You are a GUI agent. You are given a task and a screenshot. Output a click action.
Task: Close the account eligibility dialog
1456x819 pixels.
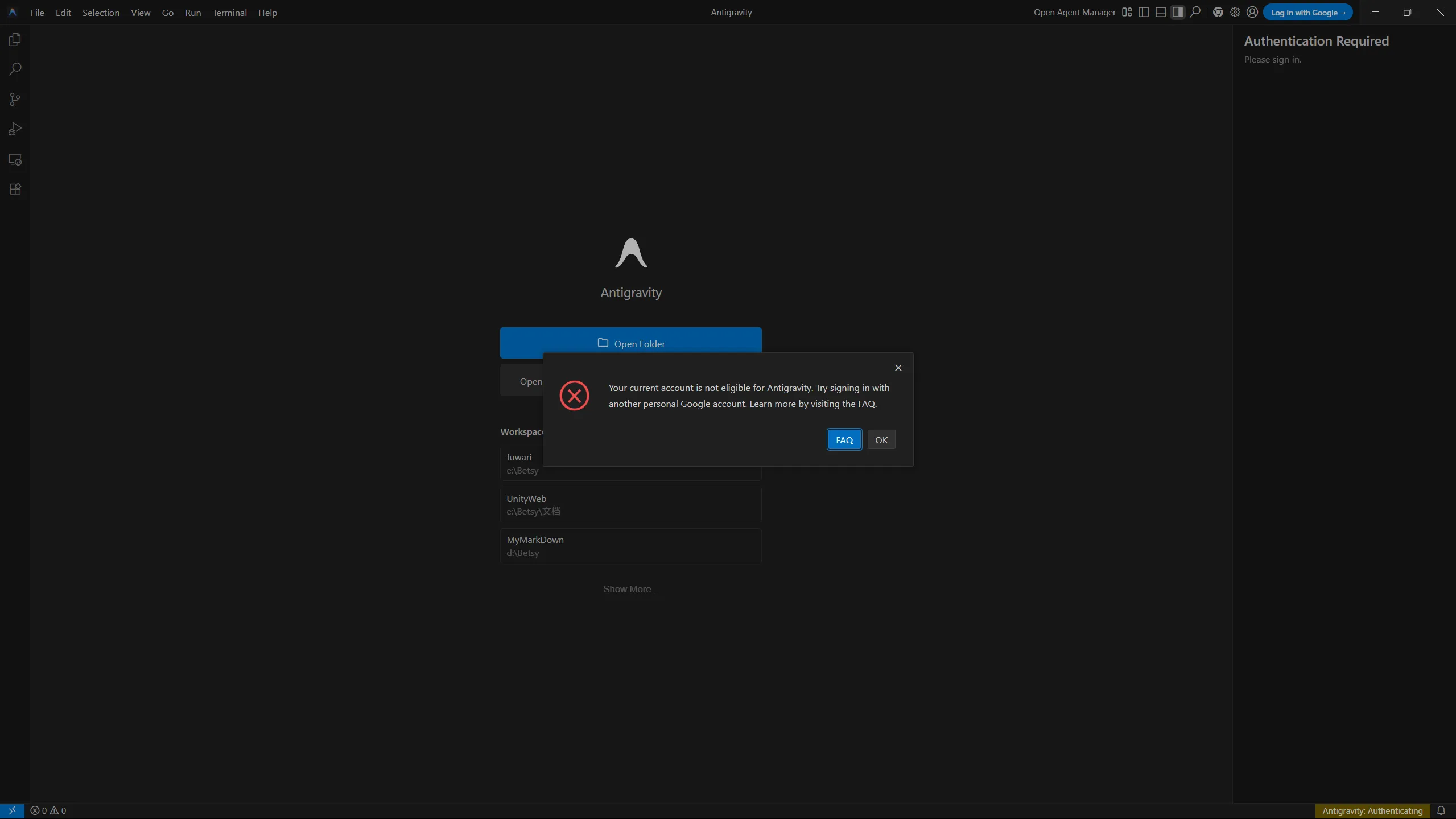(898, 368)
